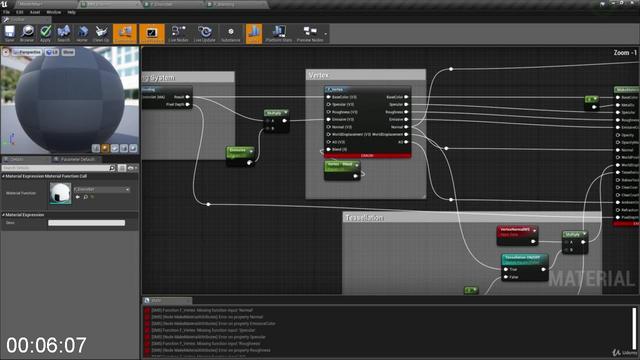Image resolution: width=640 pixels, height=360 pixels.
Task: Click the Vertex Blend green node
Action: tap(342, 170)
